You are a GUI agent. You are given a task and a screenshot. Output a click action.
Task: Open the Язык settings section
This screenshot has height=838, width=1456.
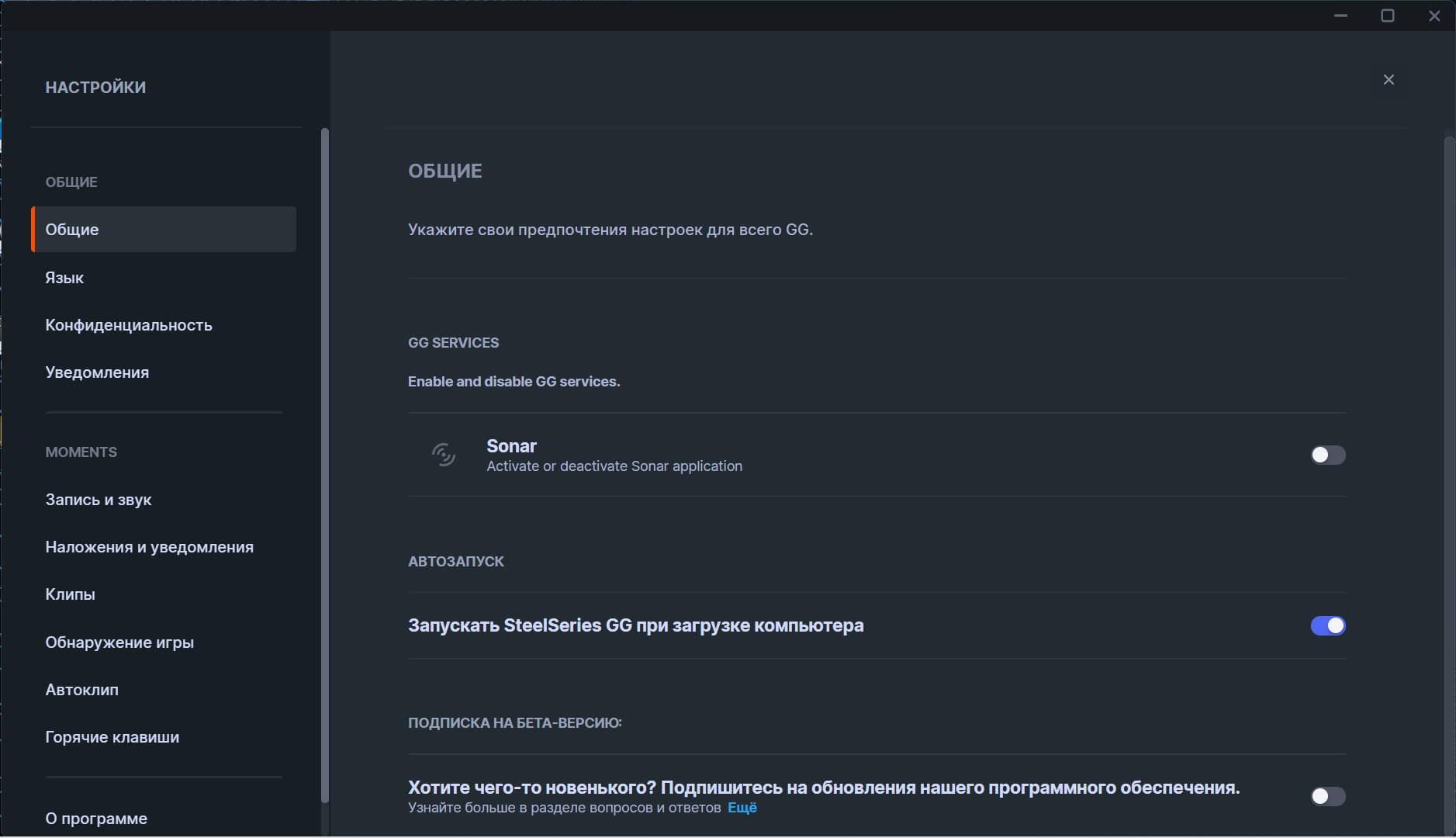coord(64,278)
